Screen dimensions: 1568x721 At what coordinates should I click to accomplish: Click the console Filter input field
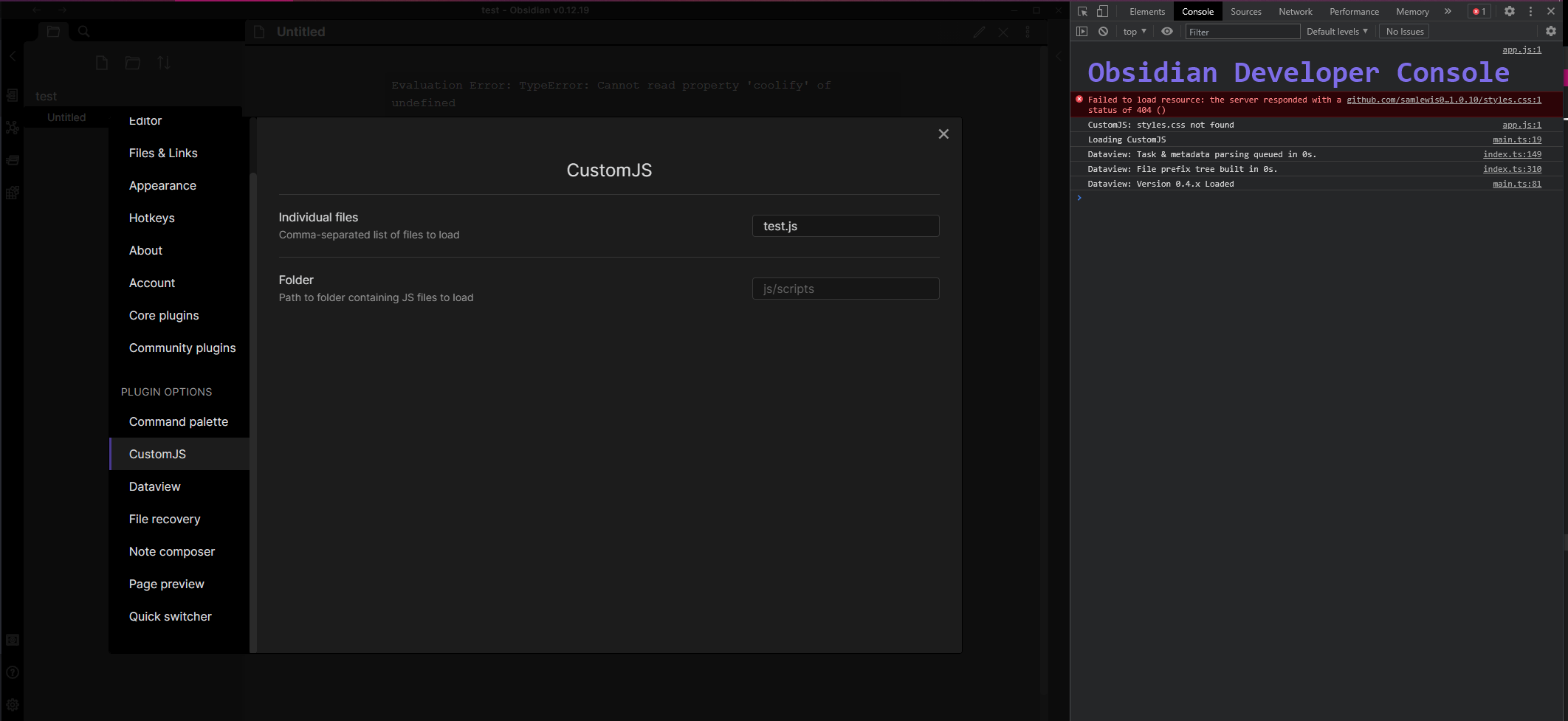point(1242,31)
